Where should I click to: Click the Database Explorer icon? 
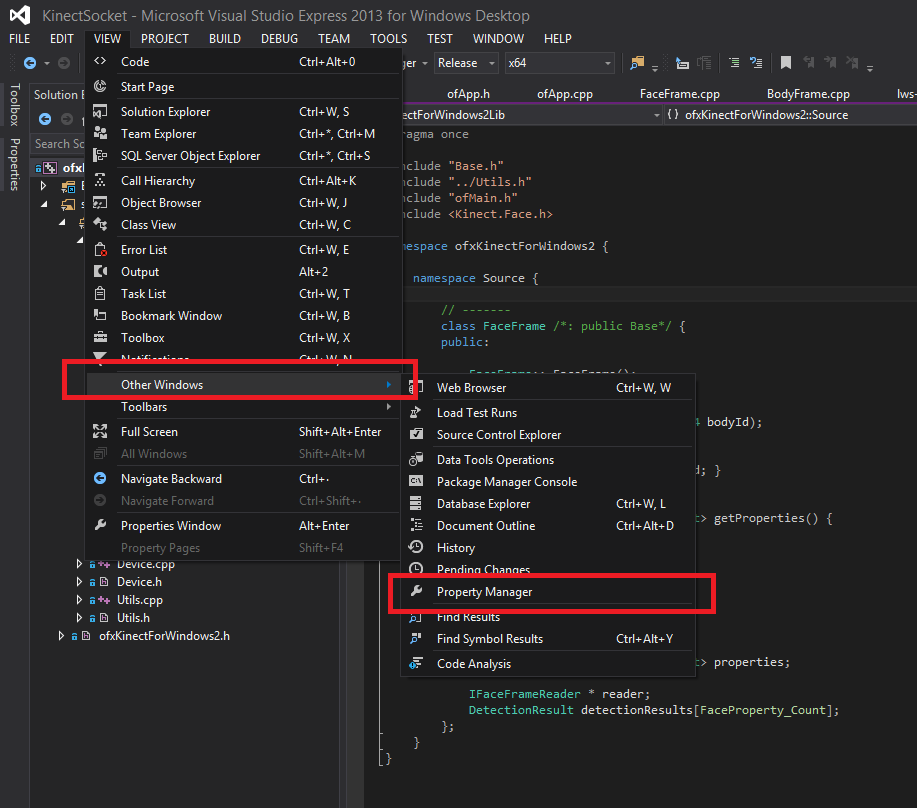point(416,503)
